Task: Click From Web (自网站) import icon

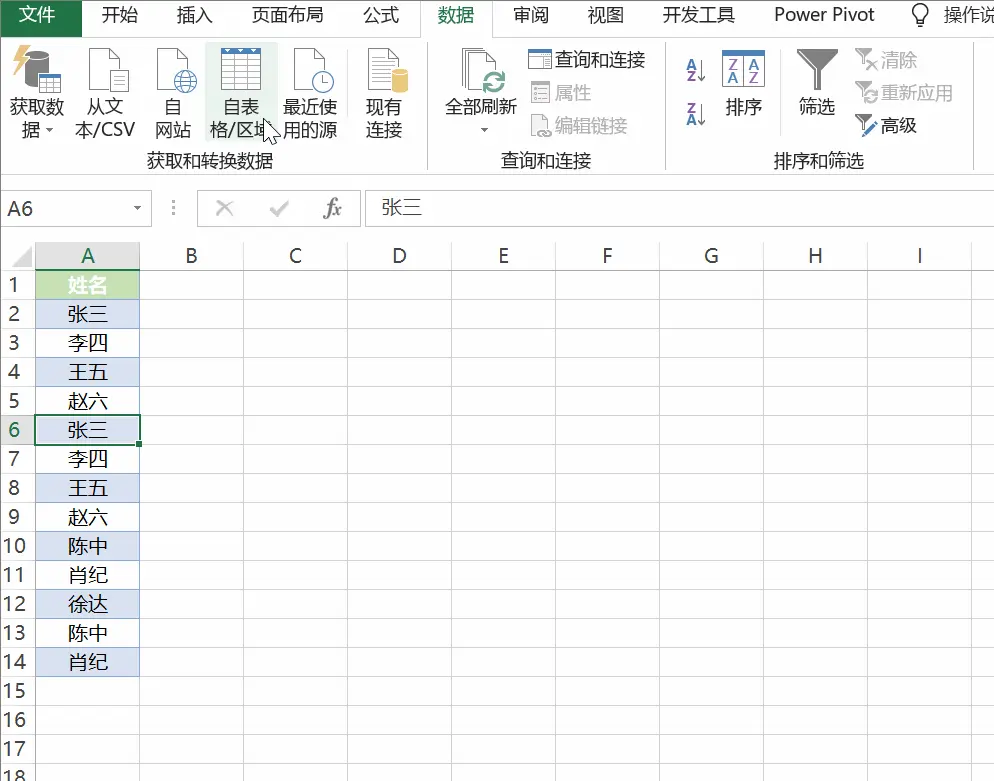Action: 173,93
